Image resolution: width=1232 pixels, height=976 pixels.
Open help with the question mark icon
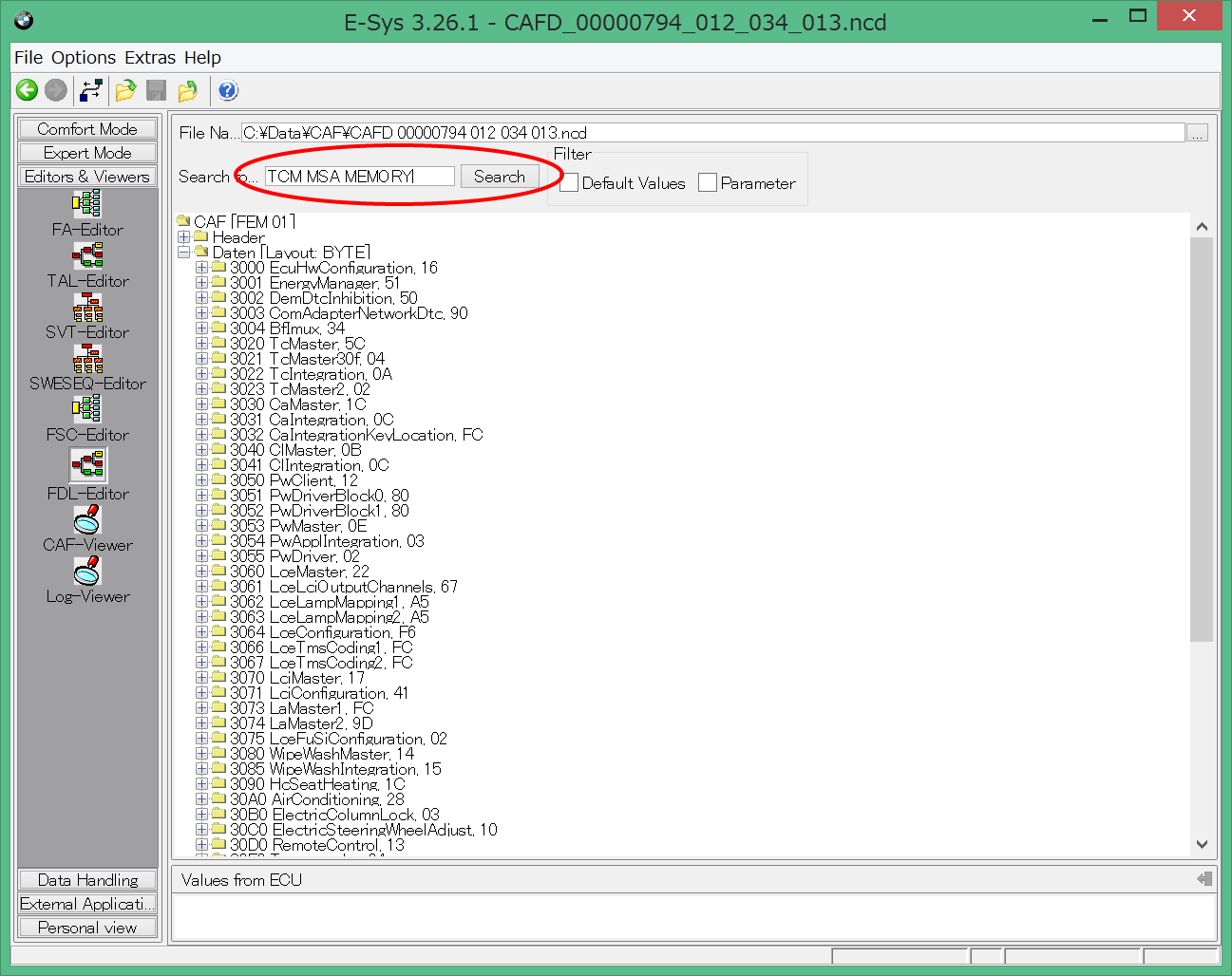coord(228,90)
